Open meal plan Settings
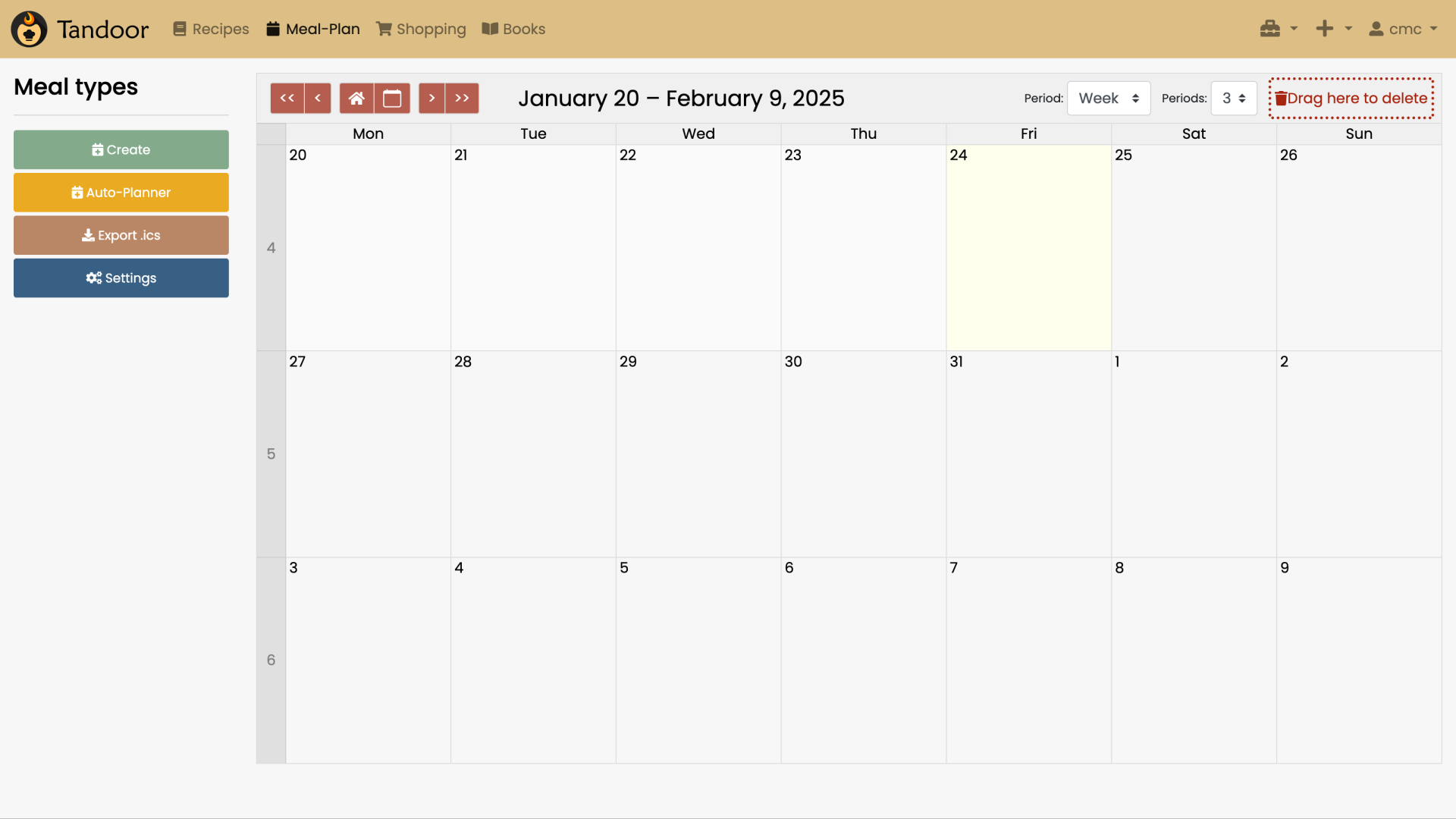 [x=121, y=278]
